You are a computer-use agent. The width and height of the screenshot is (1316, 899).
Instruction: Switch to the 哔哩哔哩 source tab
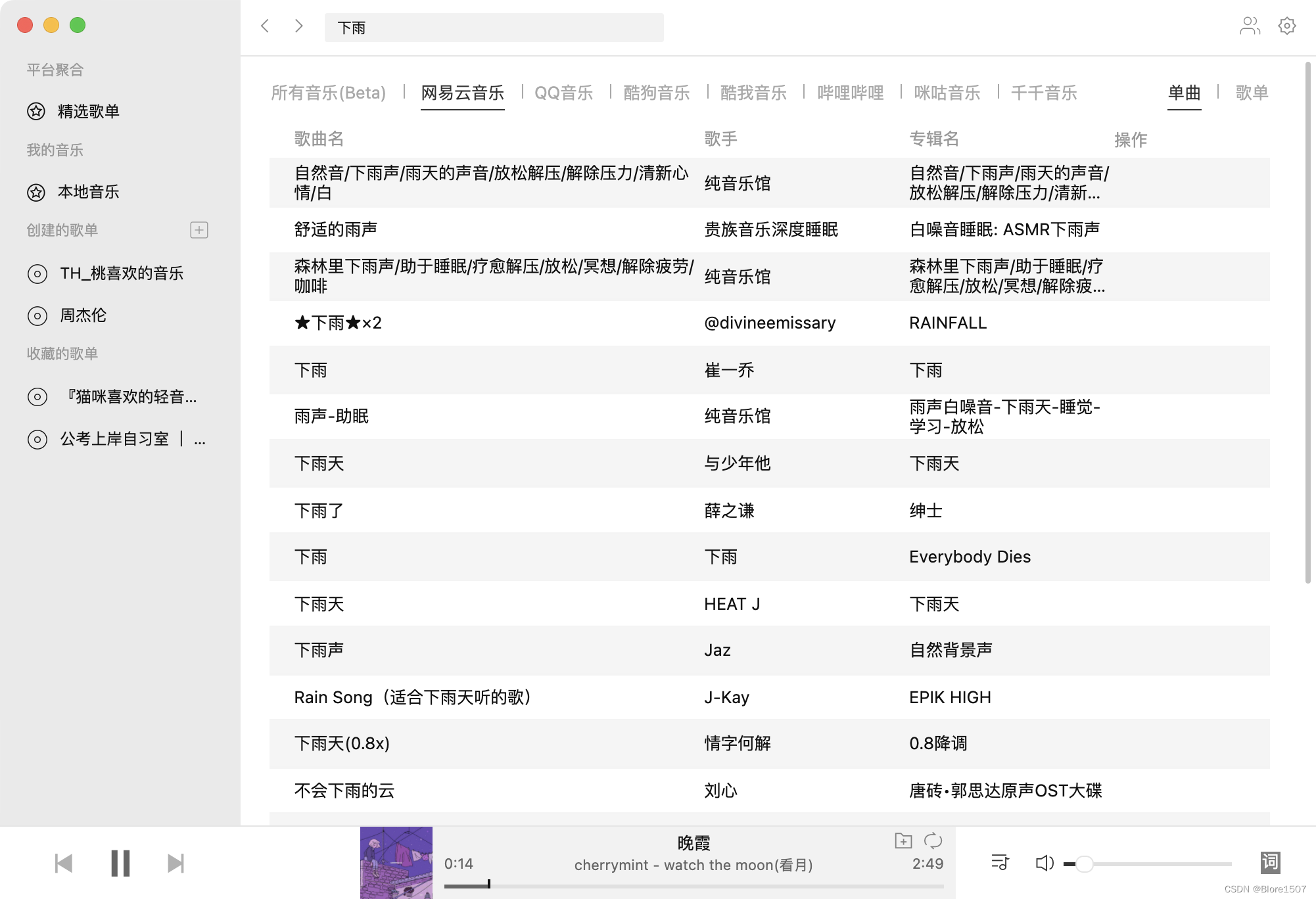(x=850, y=93)
